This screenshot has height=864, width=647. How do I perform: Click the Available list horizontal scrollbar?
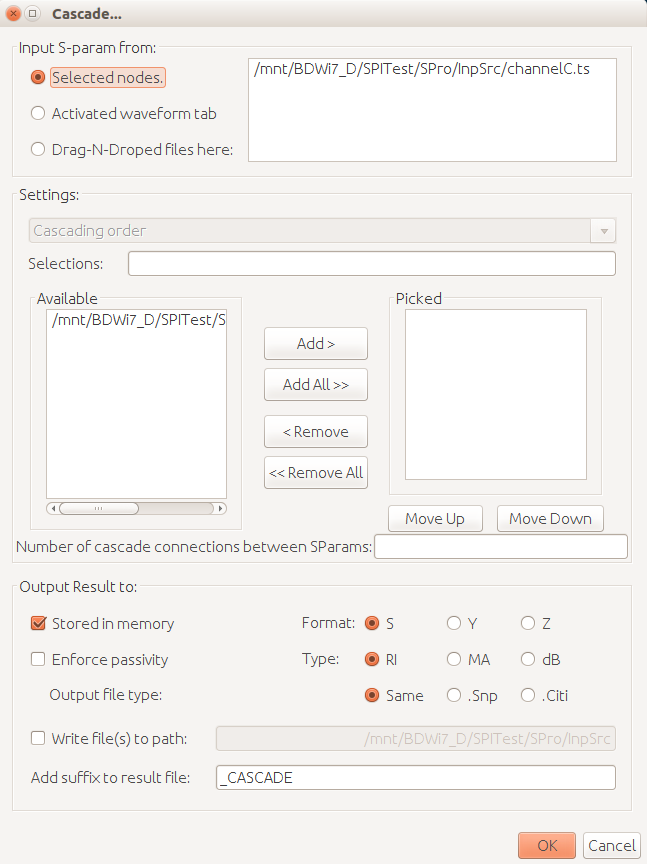[x=136, y=508]
